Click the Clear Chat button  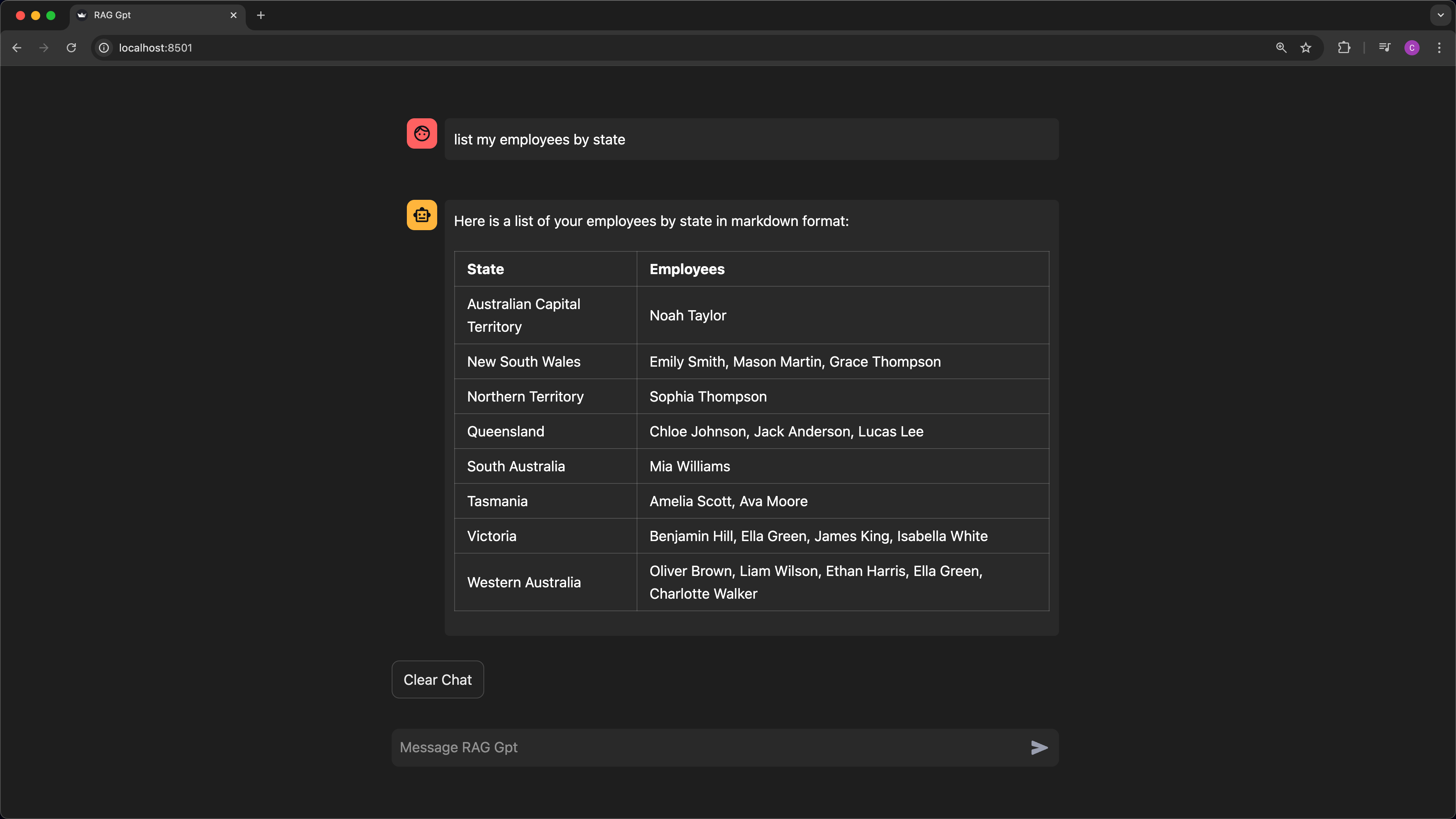(x=438, y=679)
